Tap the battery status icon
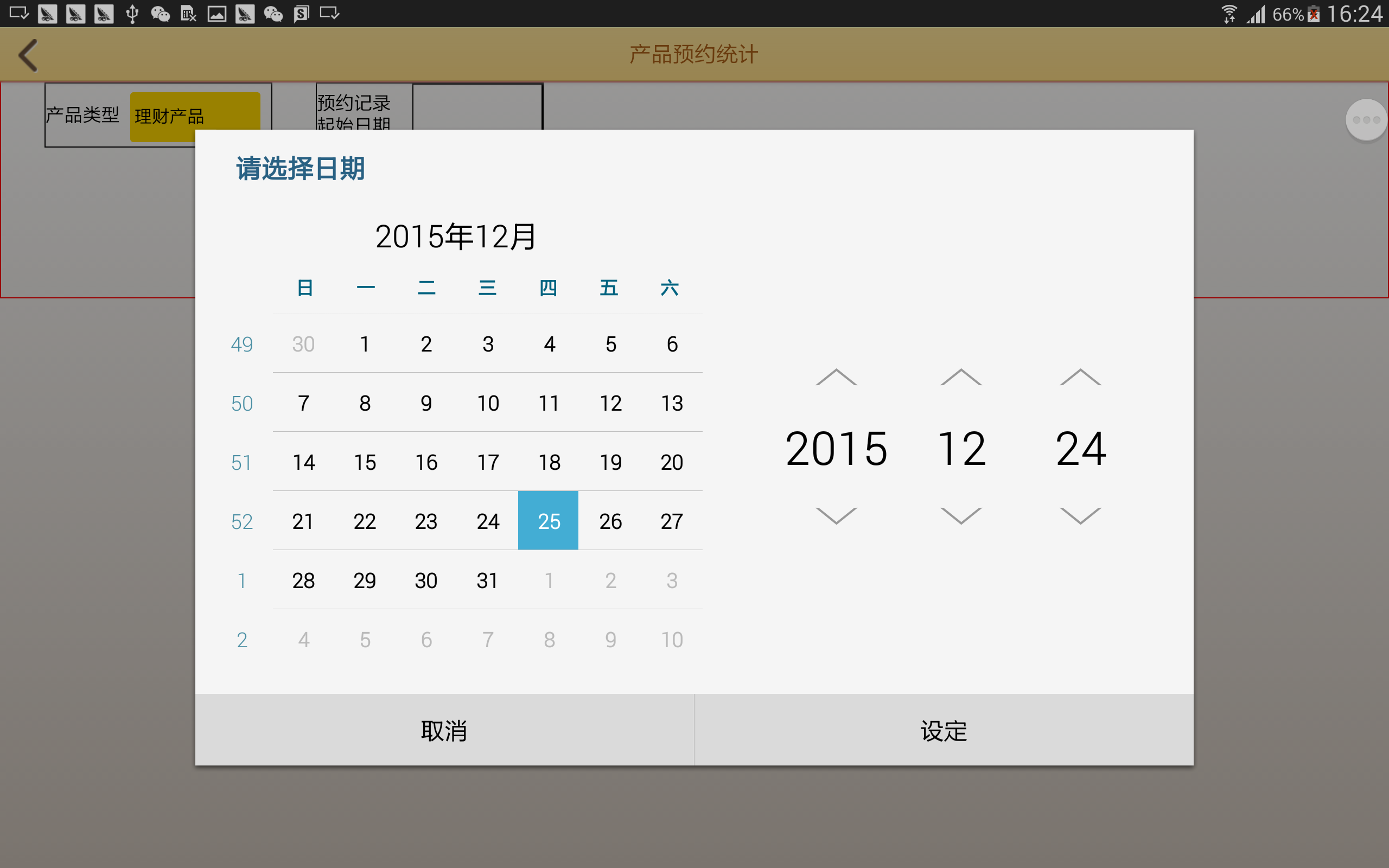 pos(1314,14)
